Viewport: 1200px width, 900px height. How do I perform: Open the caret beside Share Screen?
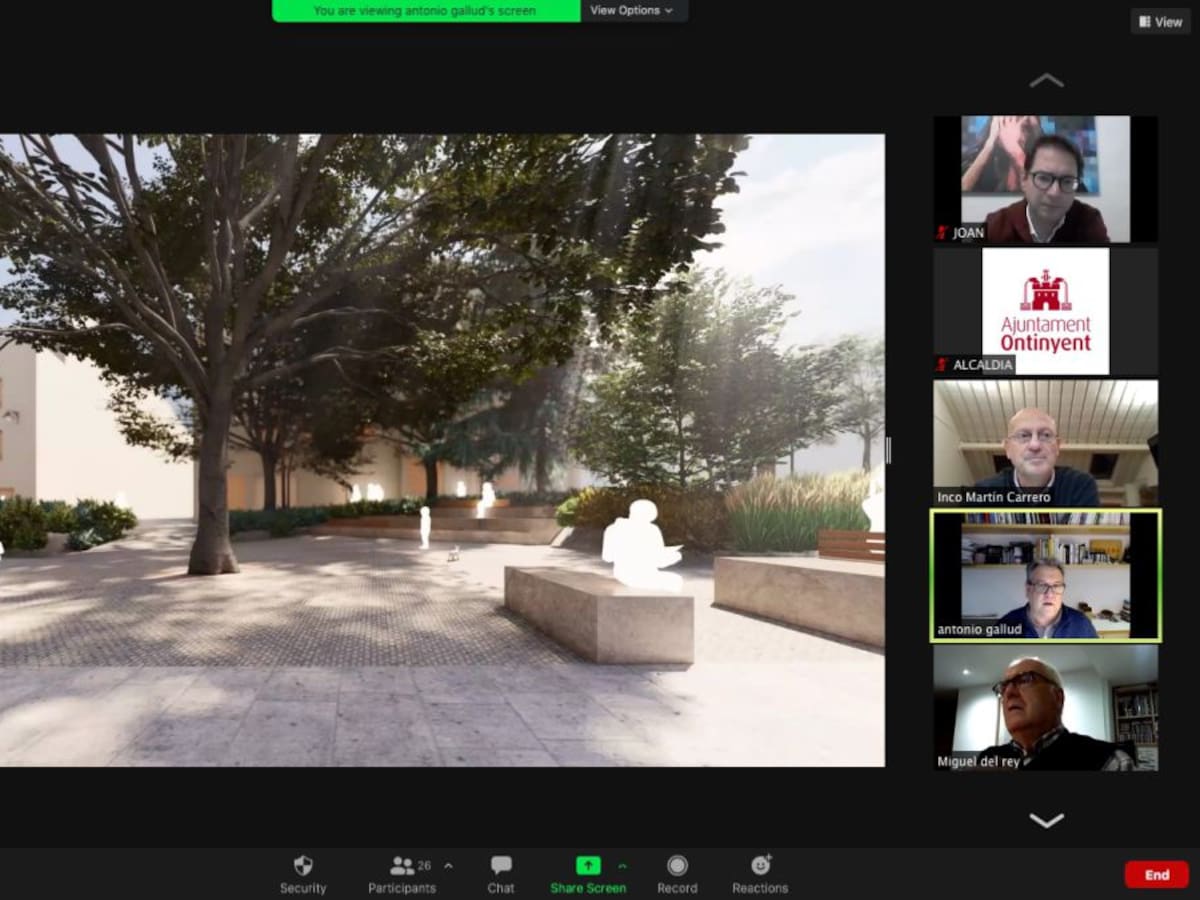pos(622,865)
